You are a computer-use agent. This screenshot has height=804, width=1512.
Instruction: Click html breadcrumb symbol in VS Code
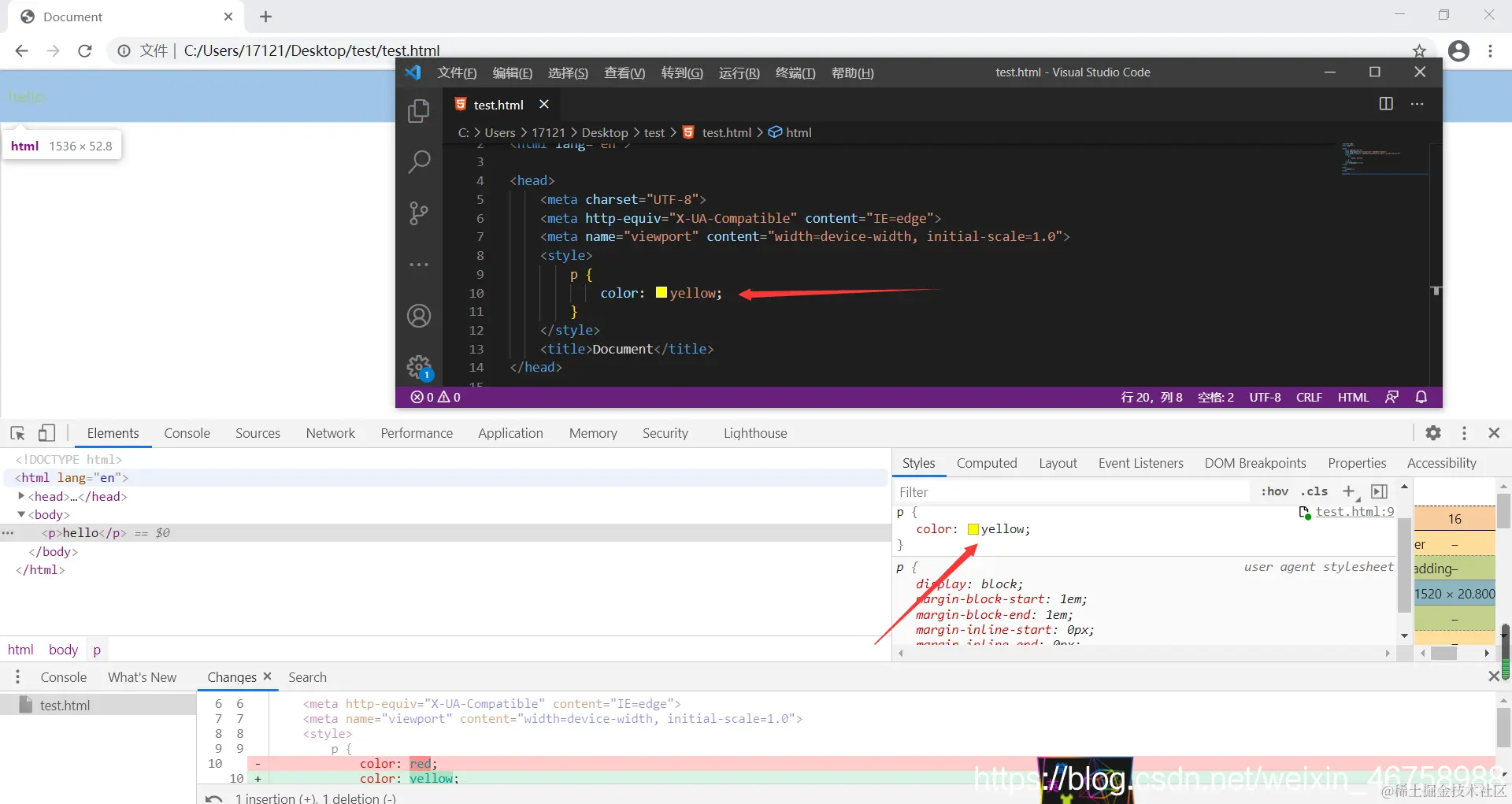pos(790,132)
